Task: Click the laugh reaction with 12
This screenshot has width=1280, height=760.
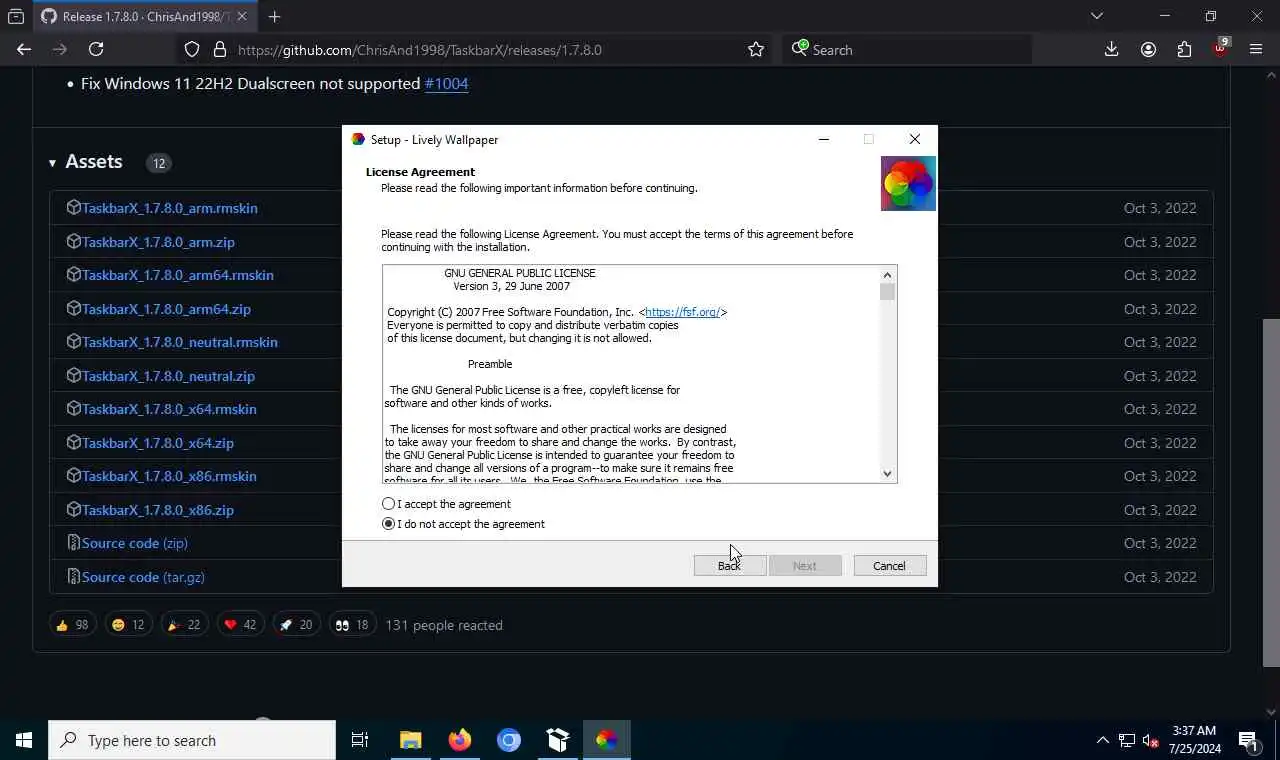Action: (128, 625)
